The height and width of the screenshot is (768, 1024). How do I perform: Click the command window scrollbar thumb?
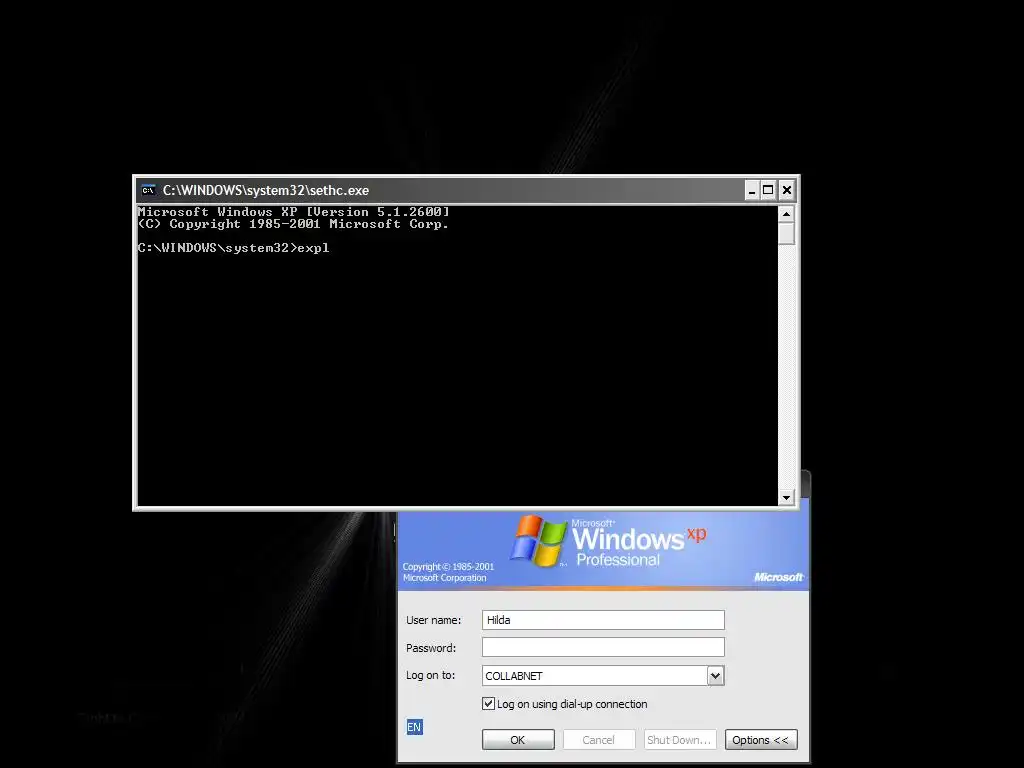(x=786, y=234)
